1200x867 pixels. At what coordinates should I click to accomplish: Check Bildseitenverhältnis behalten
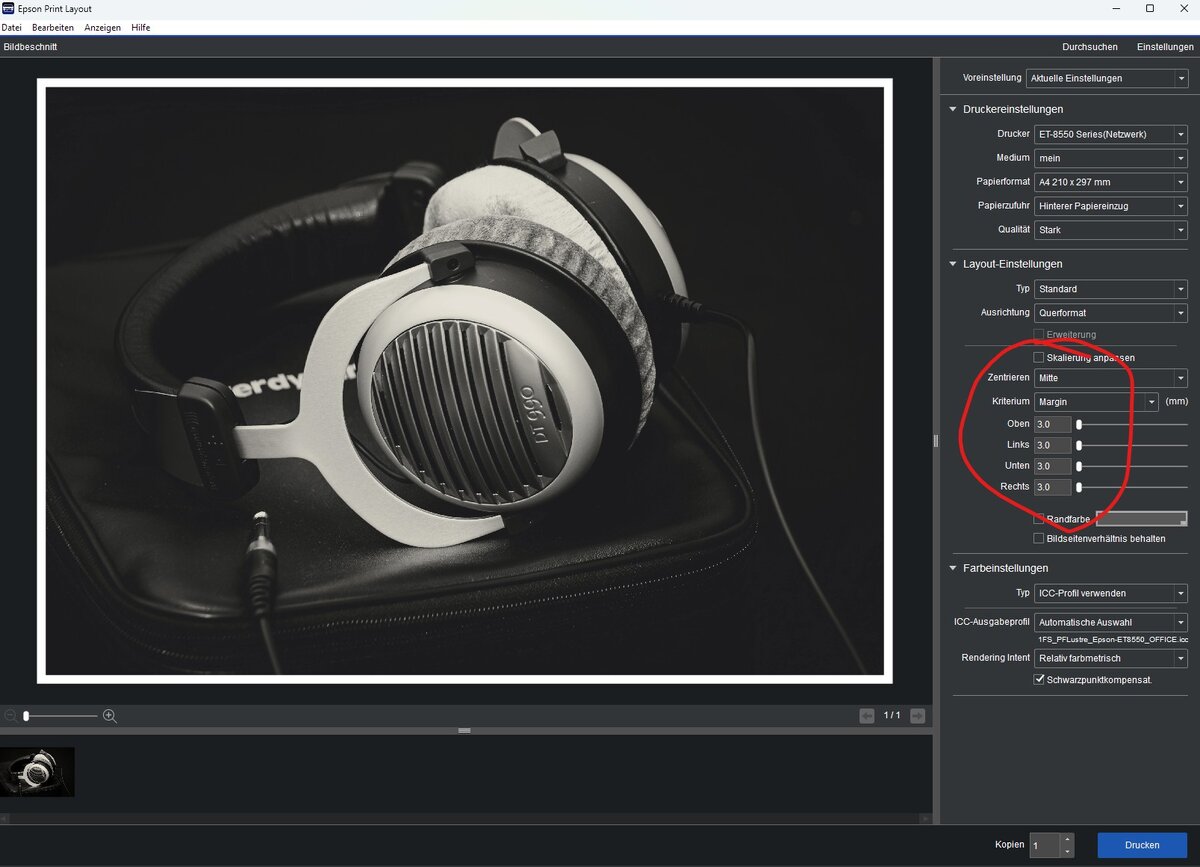pyautogui.click(x=1039, y=538)
